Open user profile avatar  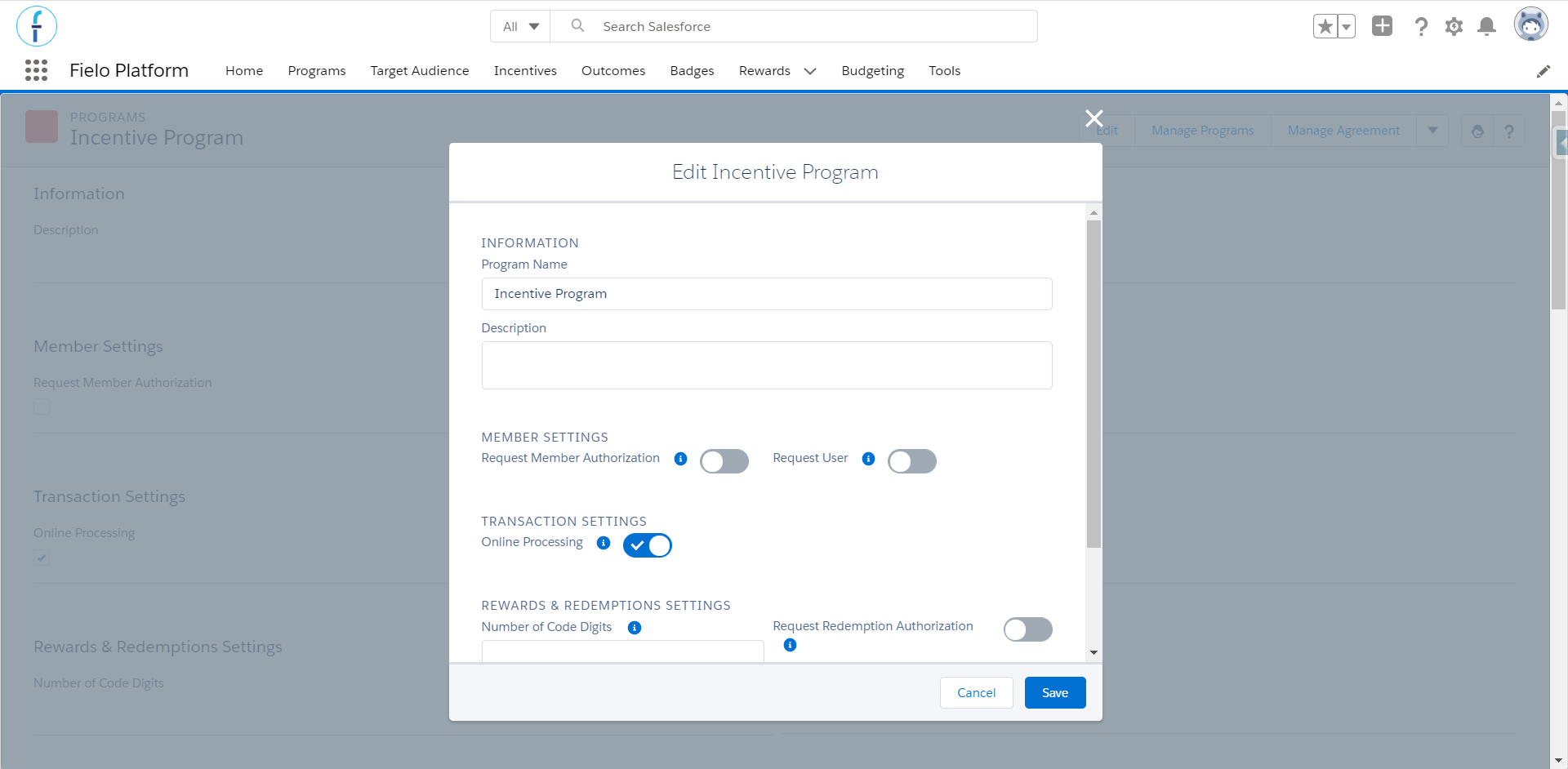tap(1531, 24)
